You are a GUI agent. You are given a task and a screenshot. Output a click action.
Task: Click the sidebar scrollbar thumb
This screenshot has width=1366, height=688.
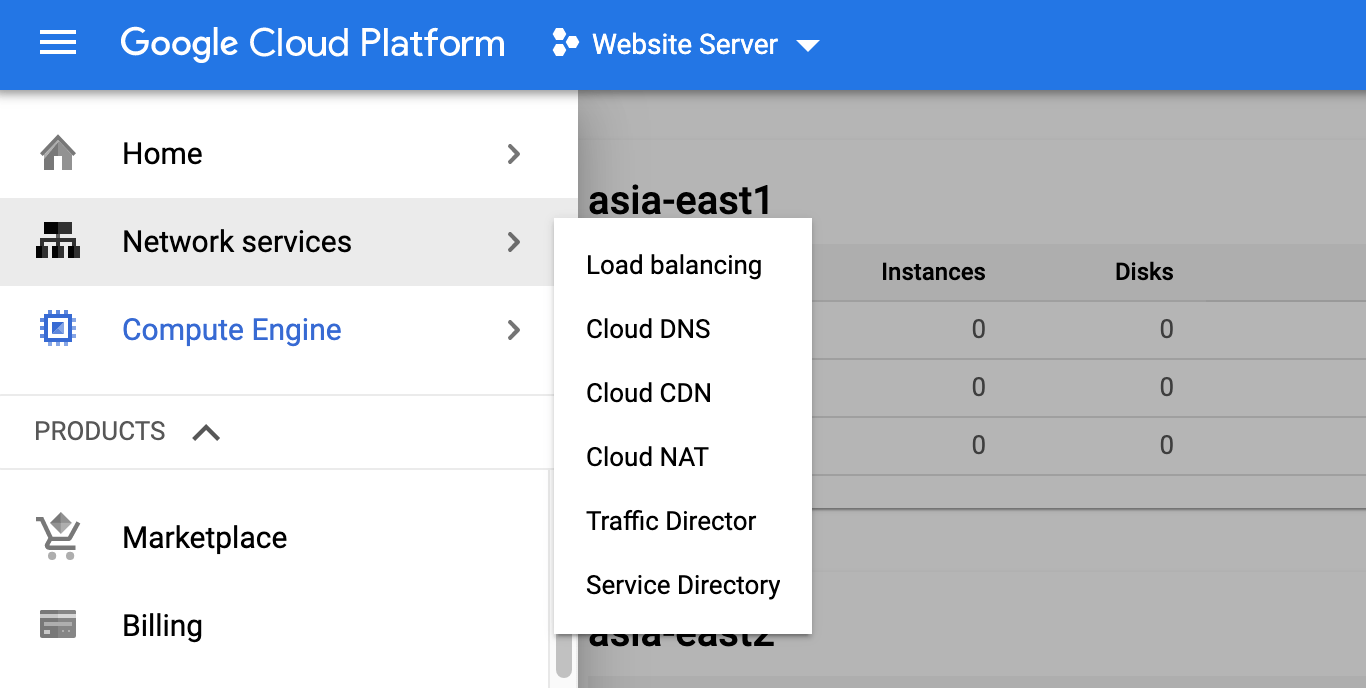pyautogui.click(x=564, y=655)
